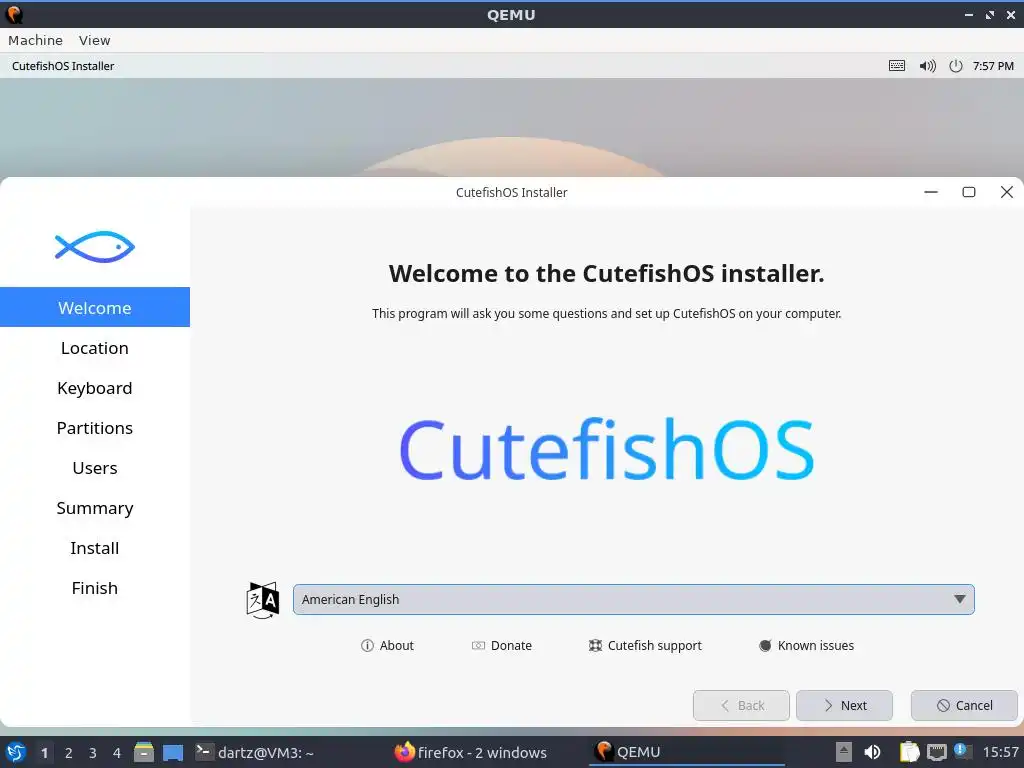Switch to workspace 1 in taskbar
The image size is (1024, 768).
pos(44,753)
